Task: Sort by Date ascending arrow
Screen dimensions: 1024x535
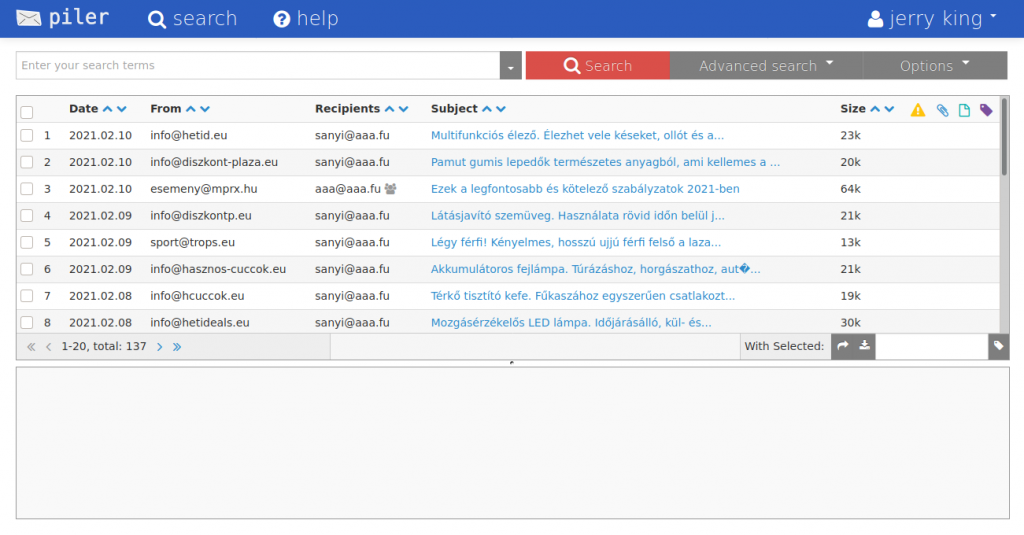Action: (x=108, y=109)
